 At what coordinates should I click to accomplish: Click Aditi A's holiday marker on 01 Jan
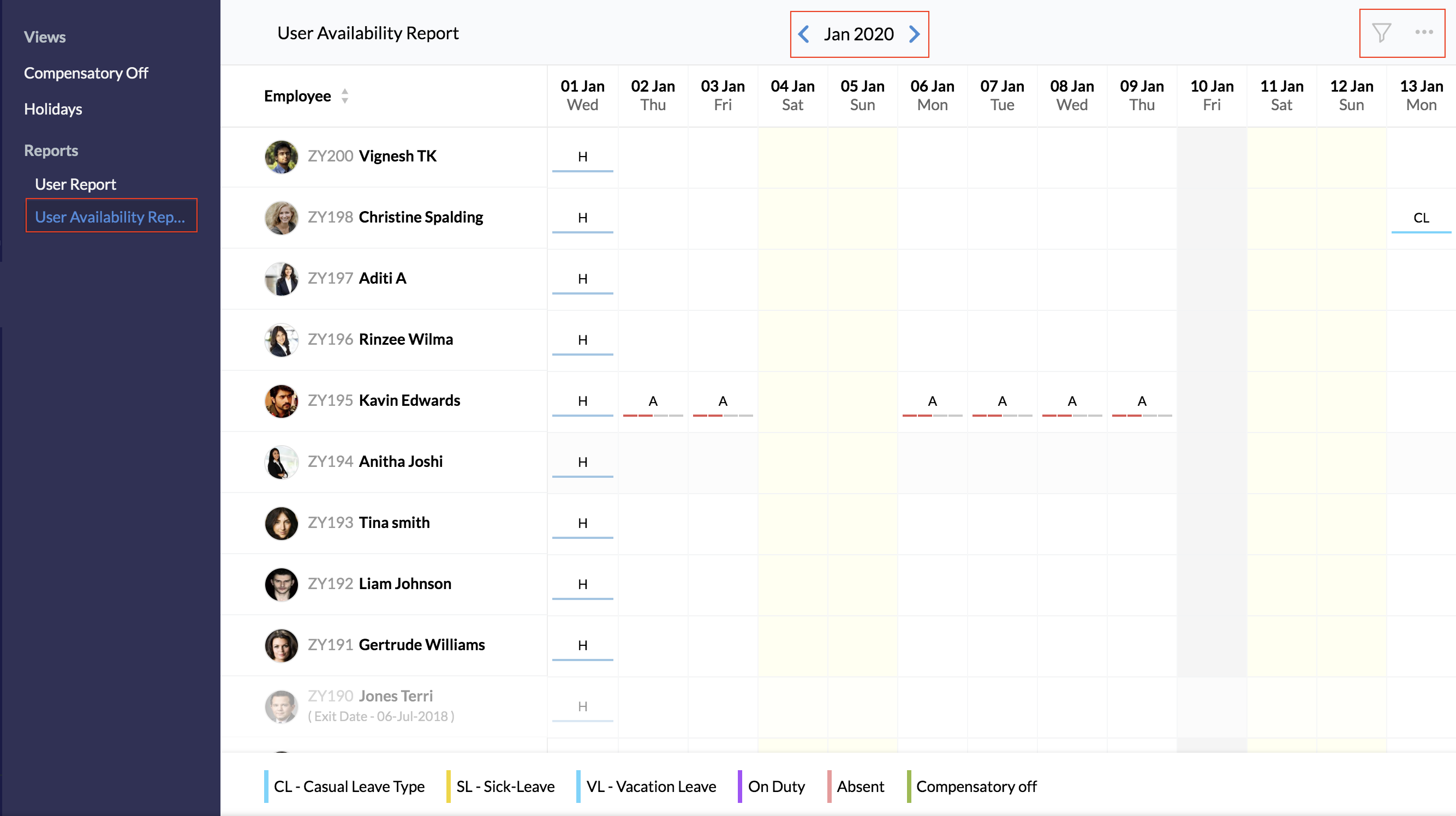(x=582, y=279)
